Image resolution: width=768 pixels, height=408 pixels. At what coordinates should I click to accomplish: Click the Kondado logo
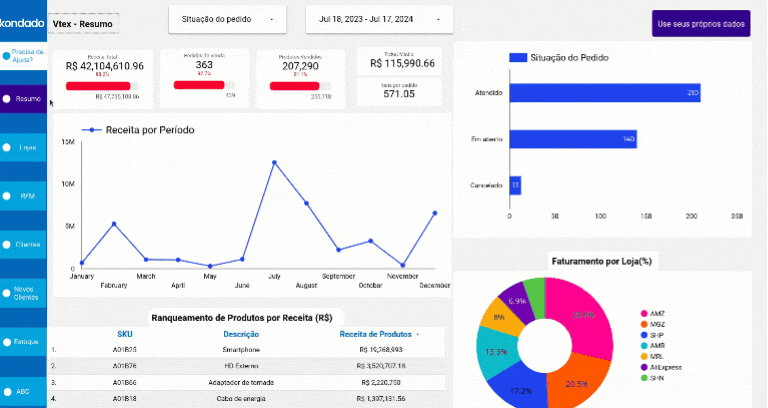(x=24, y=21)
